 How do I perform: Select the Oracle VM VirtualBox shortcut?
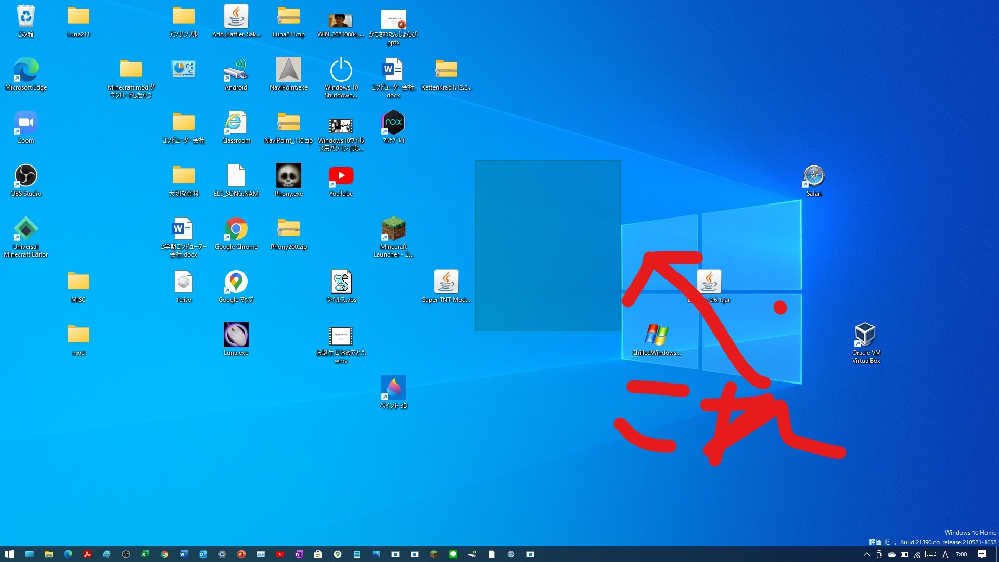866,342
